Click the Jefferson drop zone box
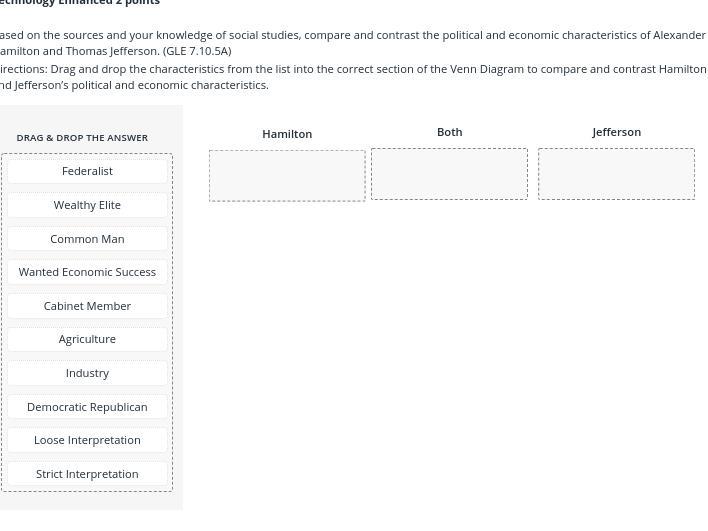This screenshot has width=708, height=531. click(616, 174)
